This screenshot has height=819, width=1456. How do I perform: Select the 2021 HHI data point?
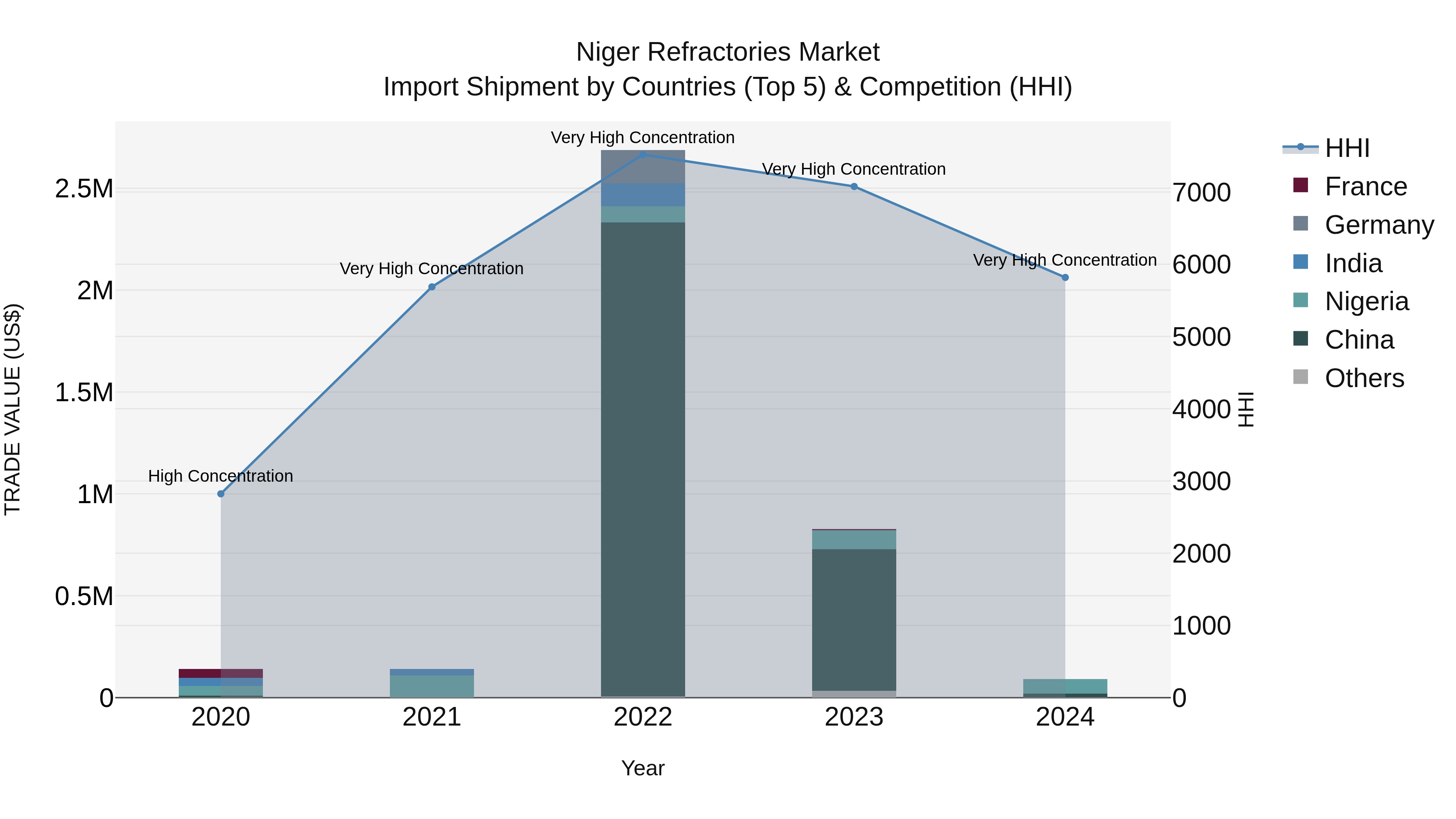point(432,287)
